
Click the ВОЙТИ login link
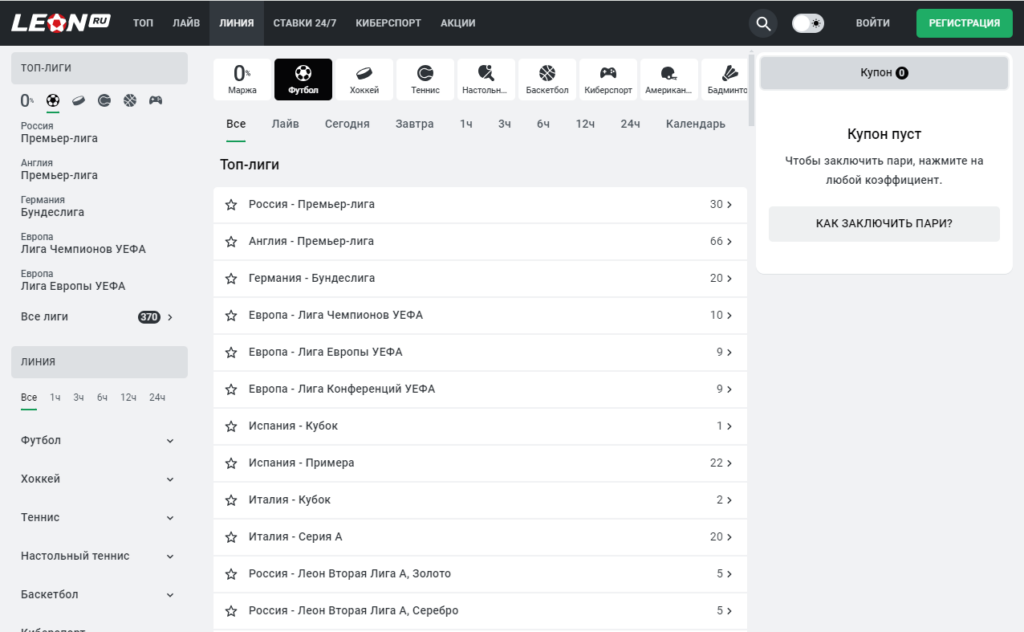[x=872, y=23]
